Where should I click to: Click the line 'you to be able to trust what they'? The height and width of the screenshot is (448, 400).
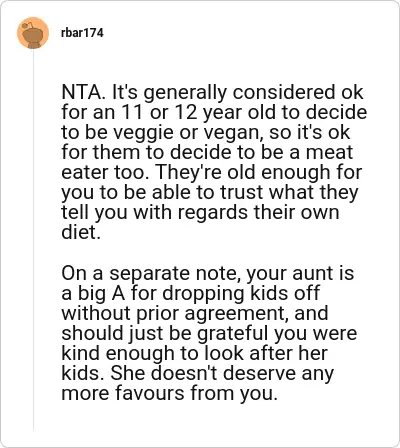[210, 192]
